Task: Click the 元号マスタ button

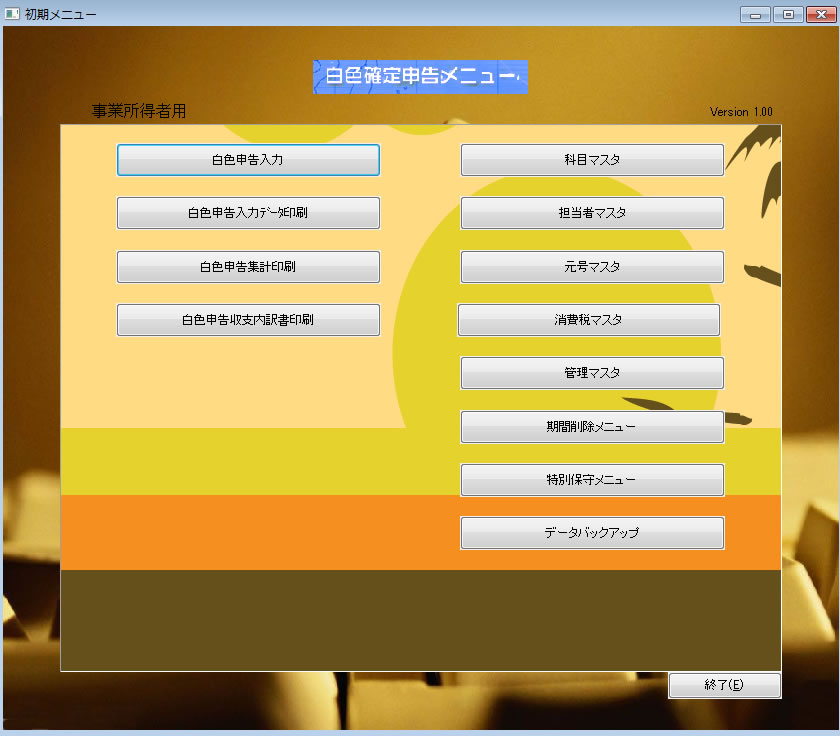Action: (592, 266)
